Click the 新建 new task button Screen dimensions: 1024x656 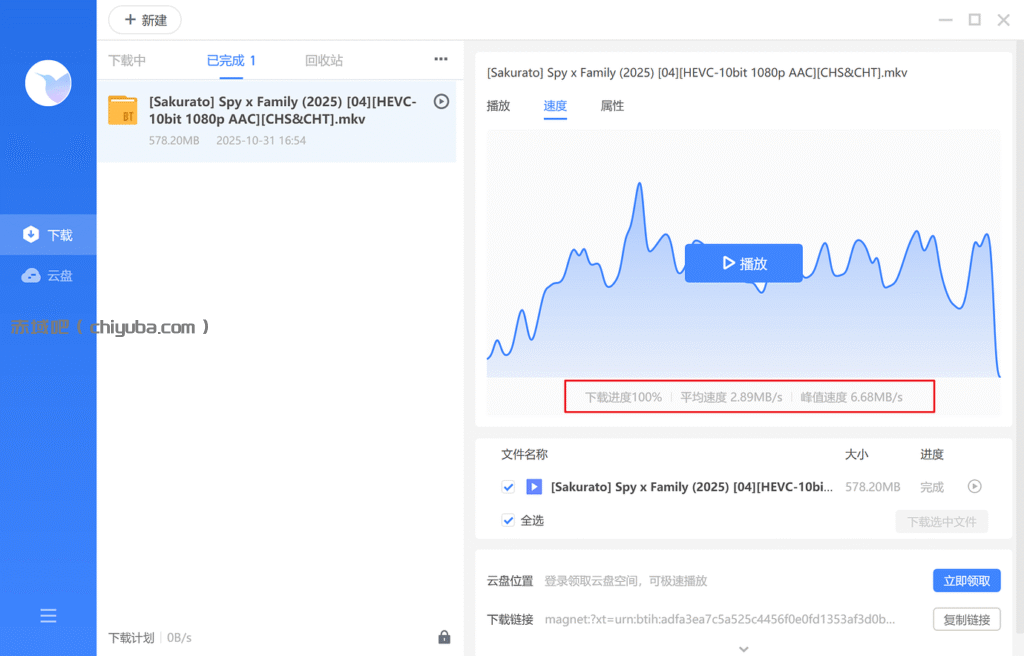pyautogui.click(x=144, y=20)
